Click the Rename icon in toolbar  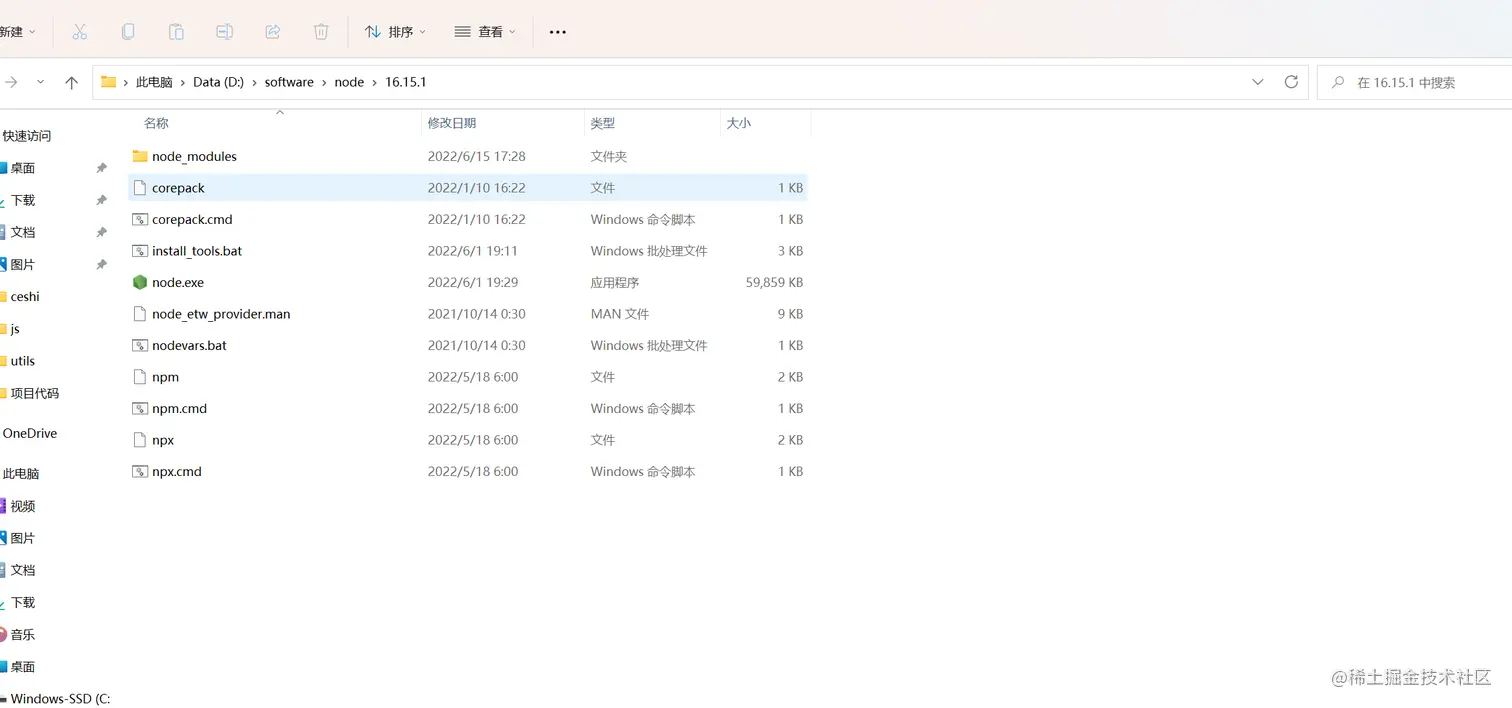pyautogui.click(x=225, y=32)
